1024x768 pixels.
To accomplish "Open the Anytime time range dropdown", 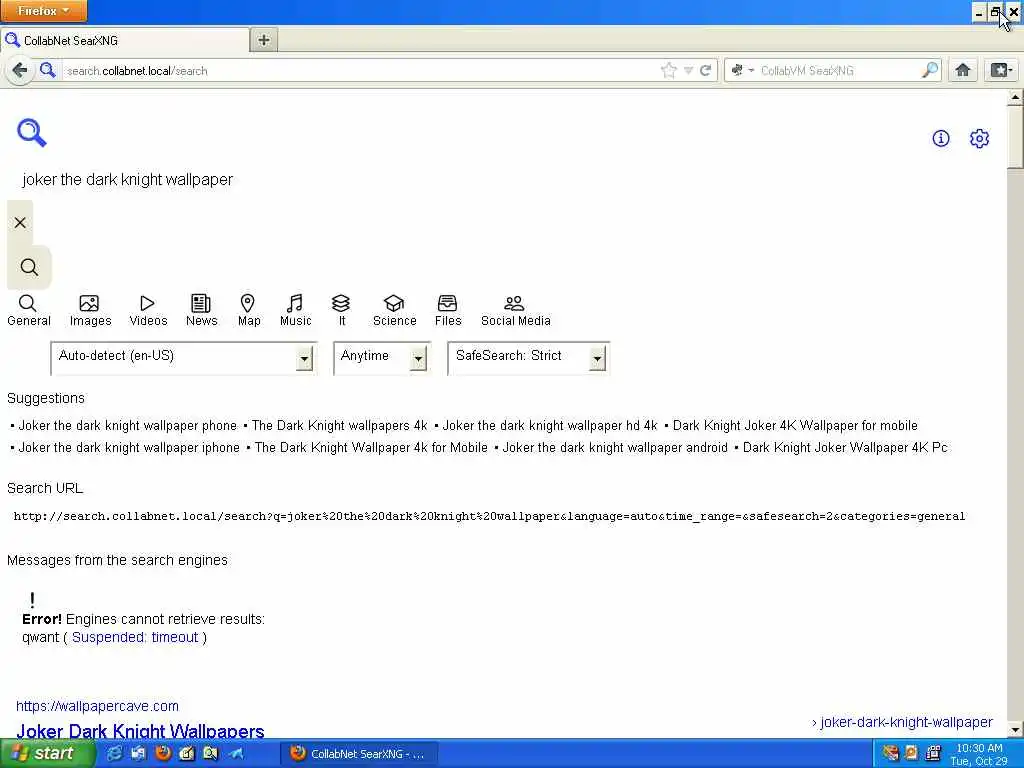I will point(382,358).
